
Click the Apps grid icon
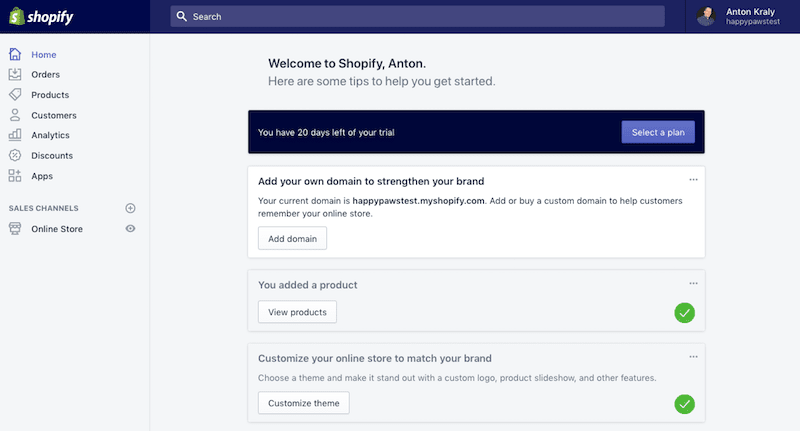click(15, 175)
